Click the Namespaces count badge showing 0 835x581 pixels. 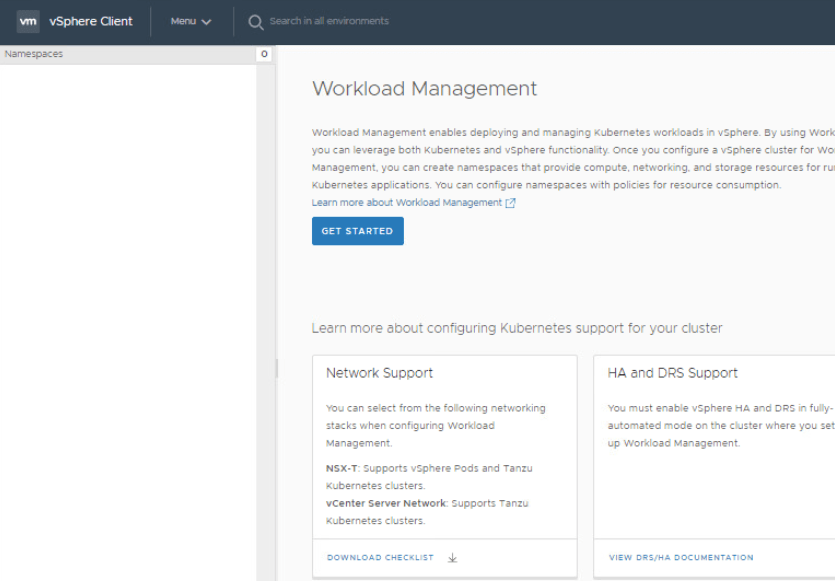coord(264,54)
